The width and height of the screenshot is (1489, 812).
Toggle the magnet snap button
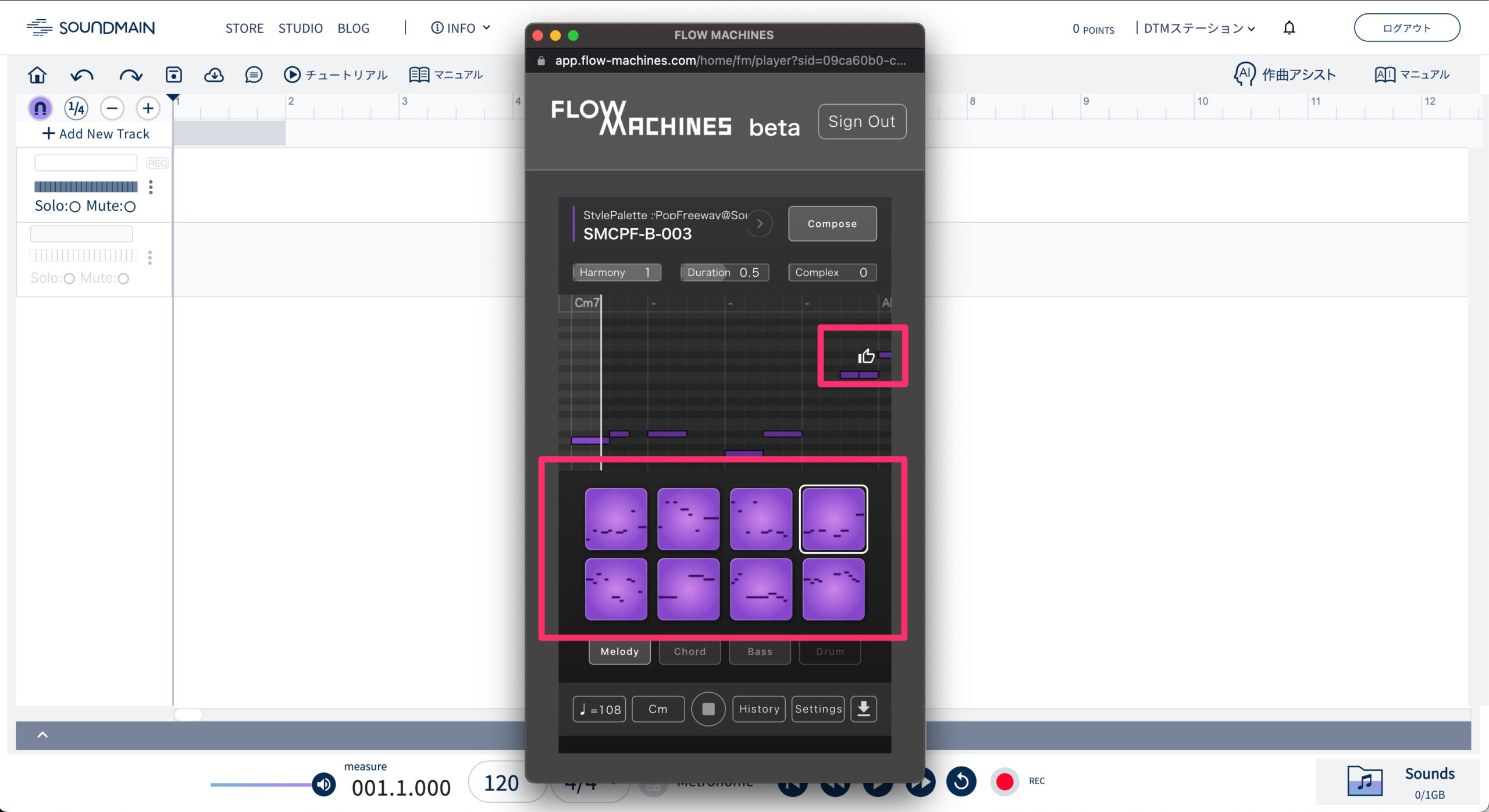(x=40, y=108)
